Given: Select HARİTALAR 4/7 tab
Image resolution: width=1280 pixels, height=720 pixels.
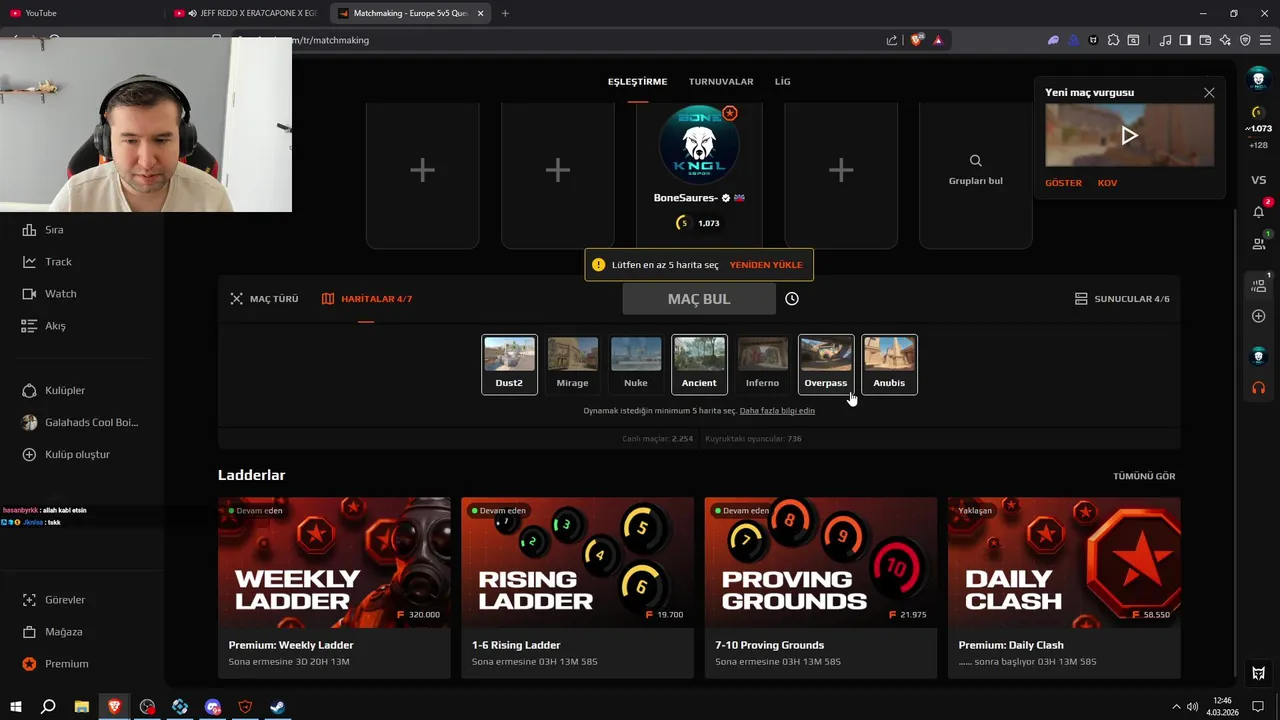Looking at the screenshot, I should [x=367, y=299].
